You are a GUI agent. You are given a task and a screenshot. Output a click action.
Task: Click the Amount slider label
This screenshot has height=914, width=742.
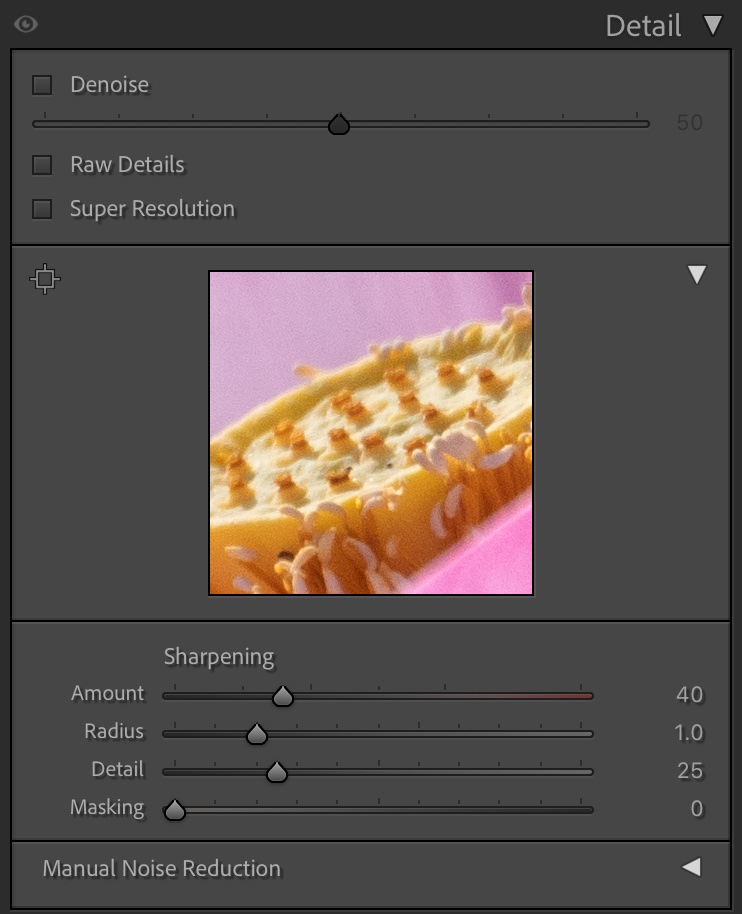click(x=107, y=694)
